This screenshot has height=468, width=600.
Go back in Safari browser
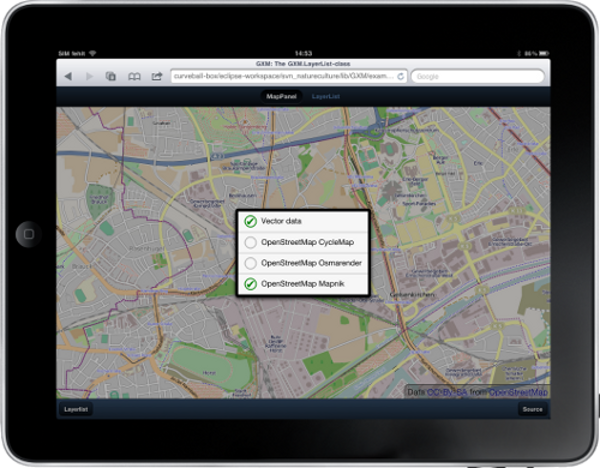coord(68,76)
